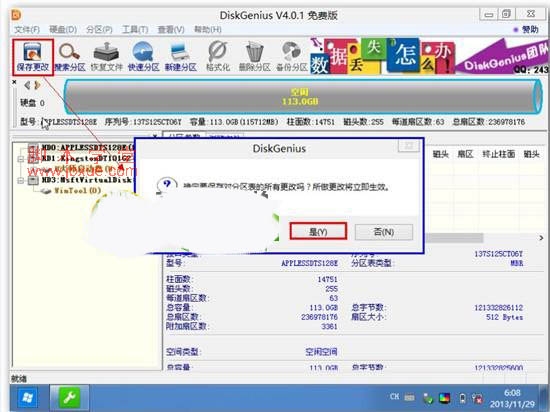Click the 保存更改 save changes icon

[x=33, y=57]
